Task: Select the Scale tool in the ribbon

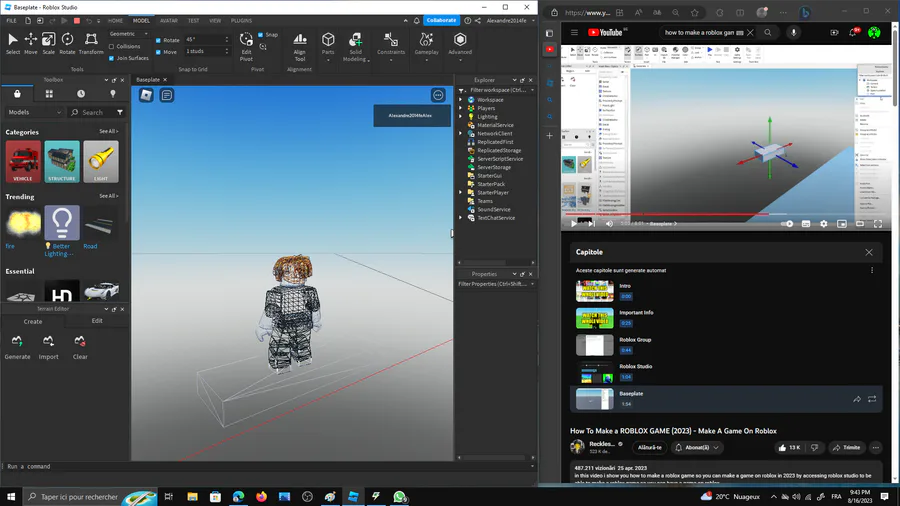Action: pos(48,42)
